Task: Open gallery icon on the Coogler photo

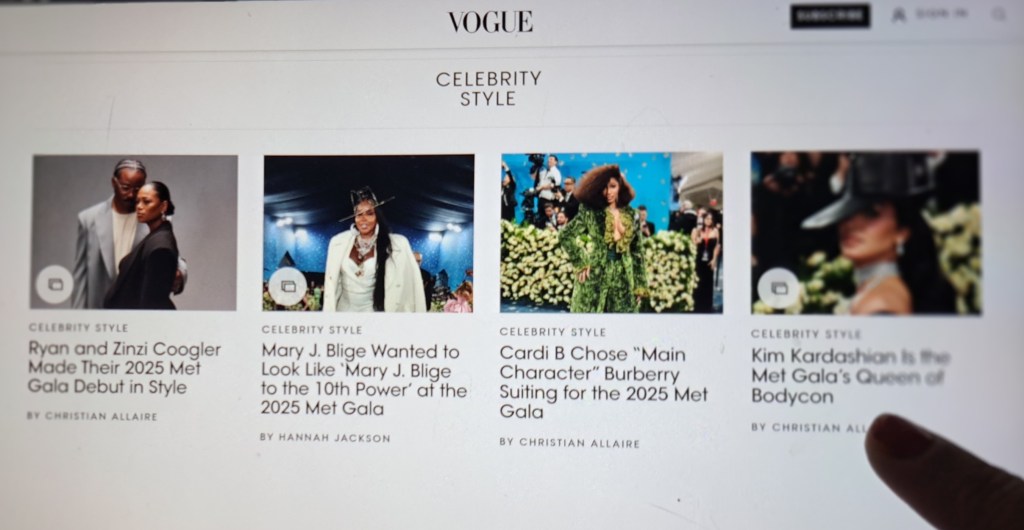Action: [x=55, y=284]
